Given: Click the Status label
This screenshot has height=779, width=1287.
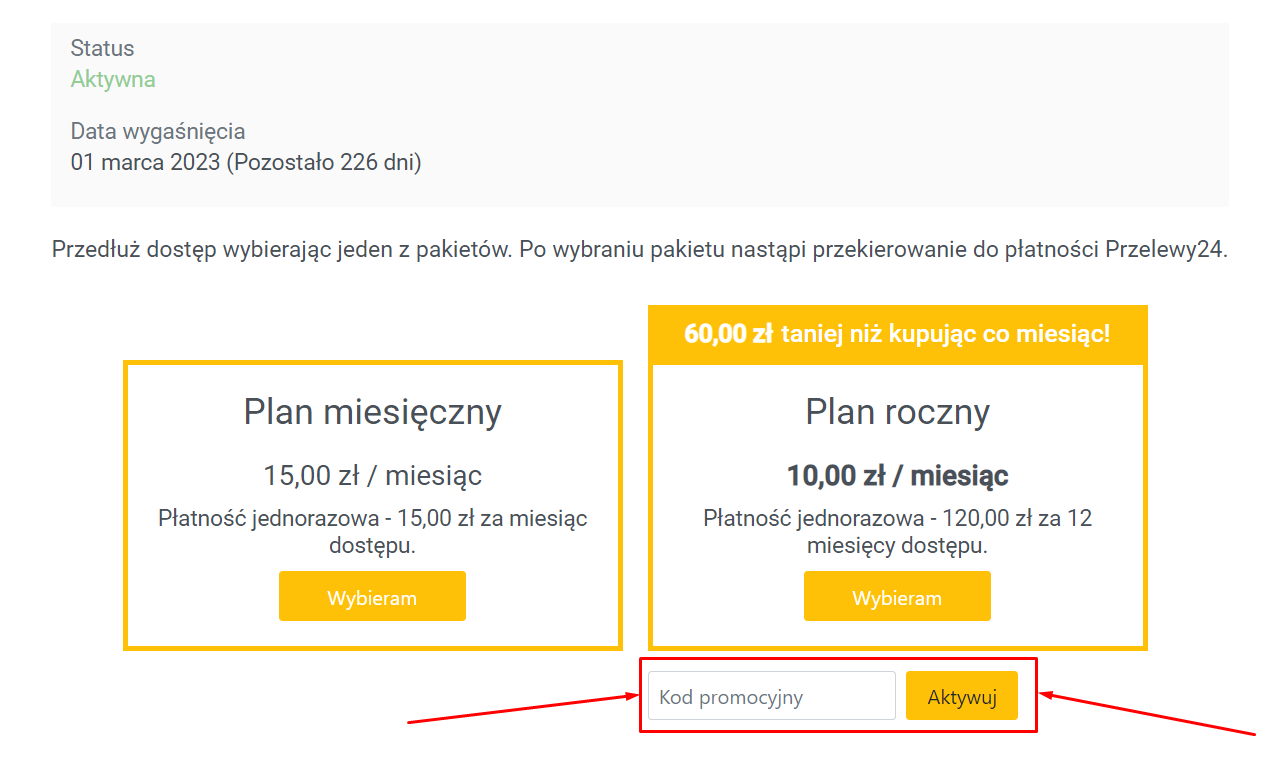Looking at the screenshot, I should (102, 48).
